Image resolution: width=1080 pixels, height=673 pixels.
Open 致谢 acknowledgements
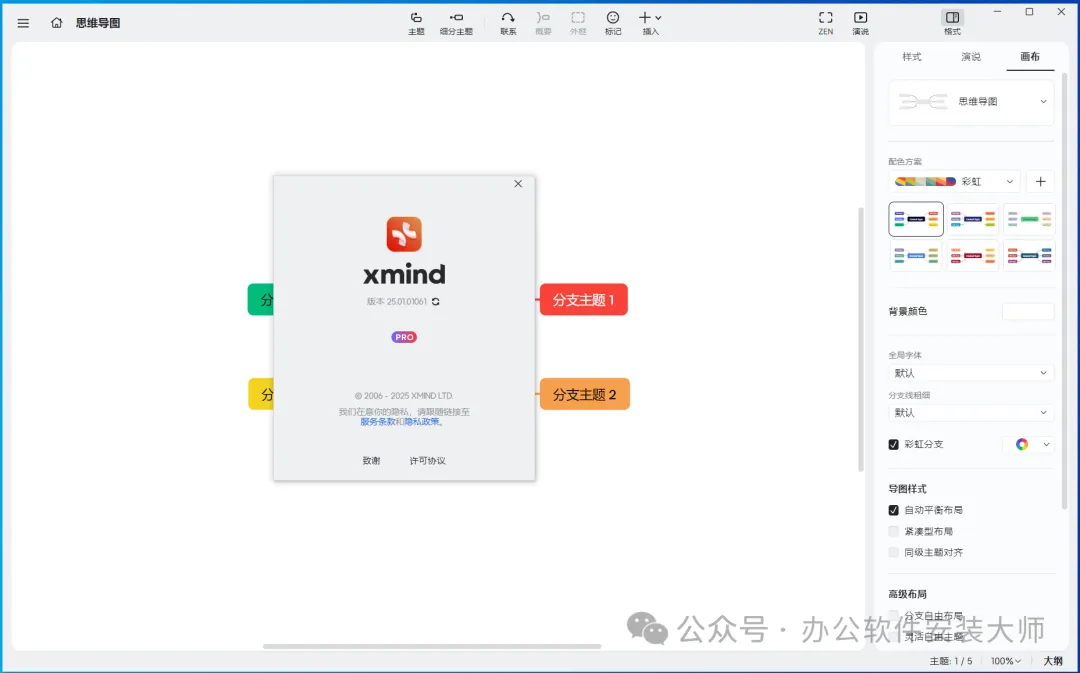click(x=371, y=461)
